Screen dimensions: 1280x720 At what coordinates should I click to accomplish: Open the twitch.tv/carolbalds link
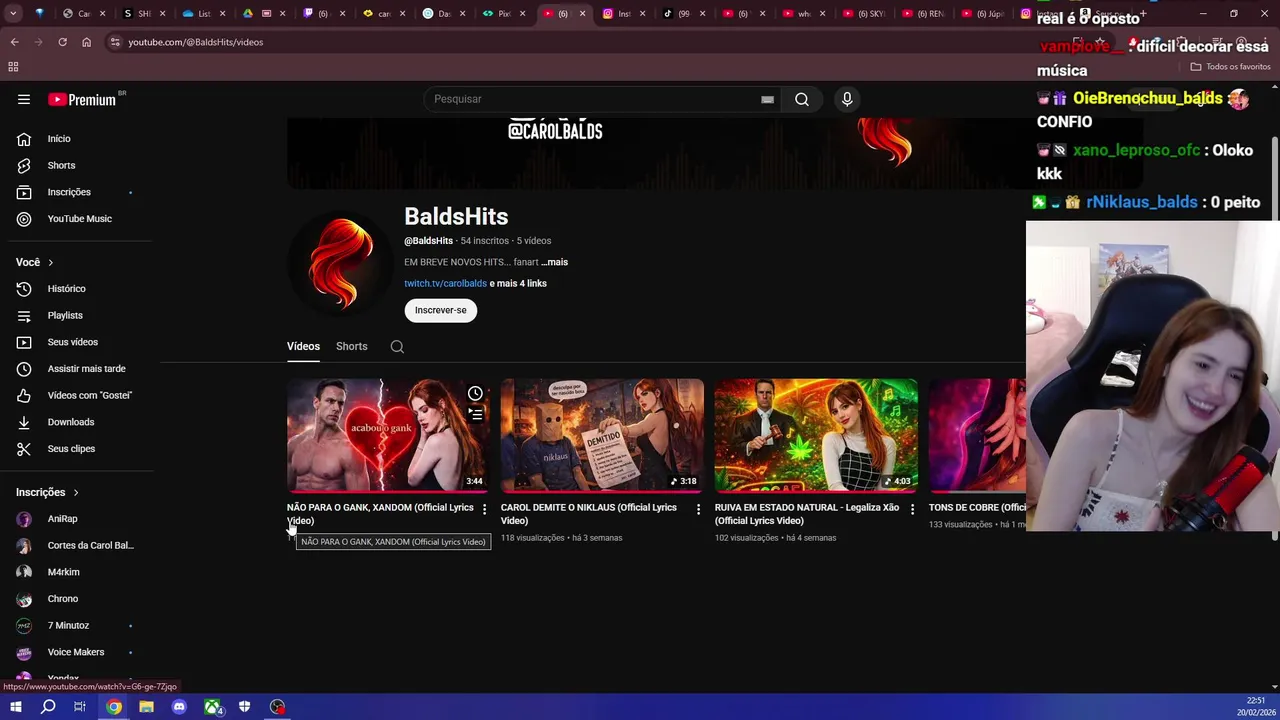(x=445, y=283)
